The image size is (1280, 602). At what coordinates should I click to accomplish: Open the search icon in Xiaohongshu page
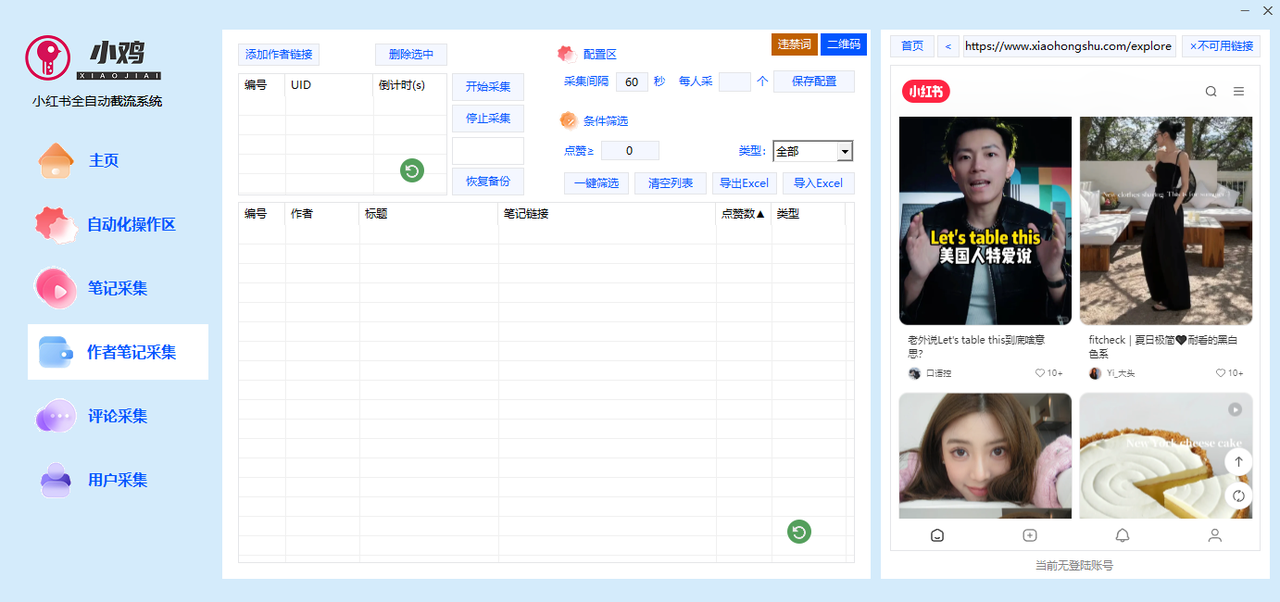[1211, 92]
